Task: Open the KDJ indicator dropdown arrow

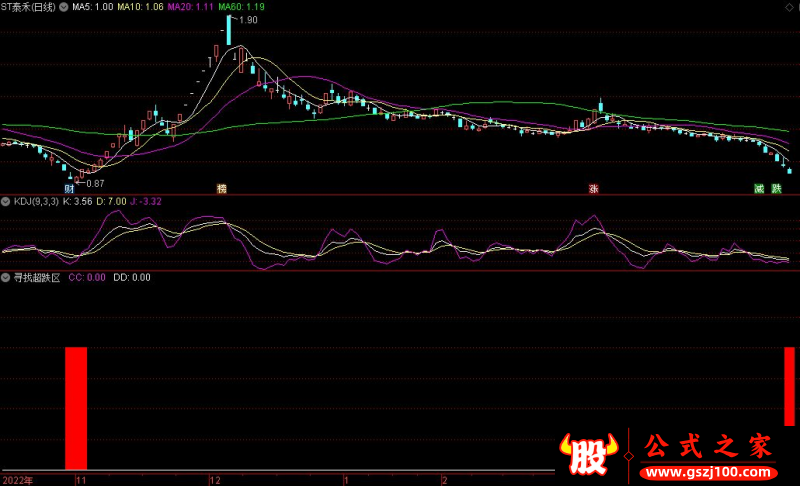Action: [7, 201]
